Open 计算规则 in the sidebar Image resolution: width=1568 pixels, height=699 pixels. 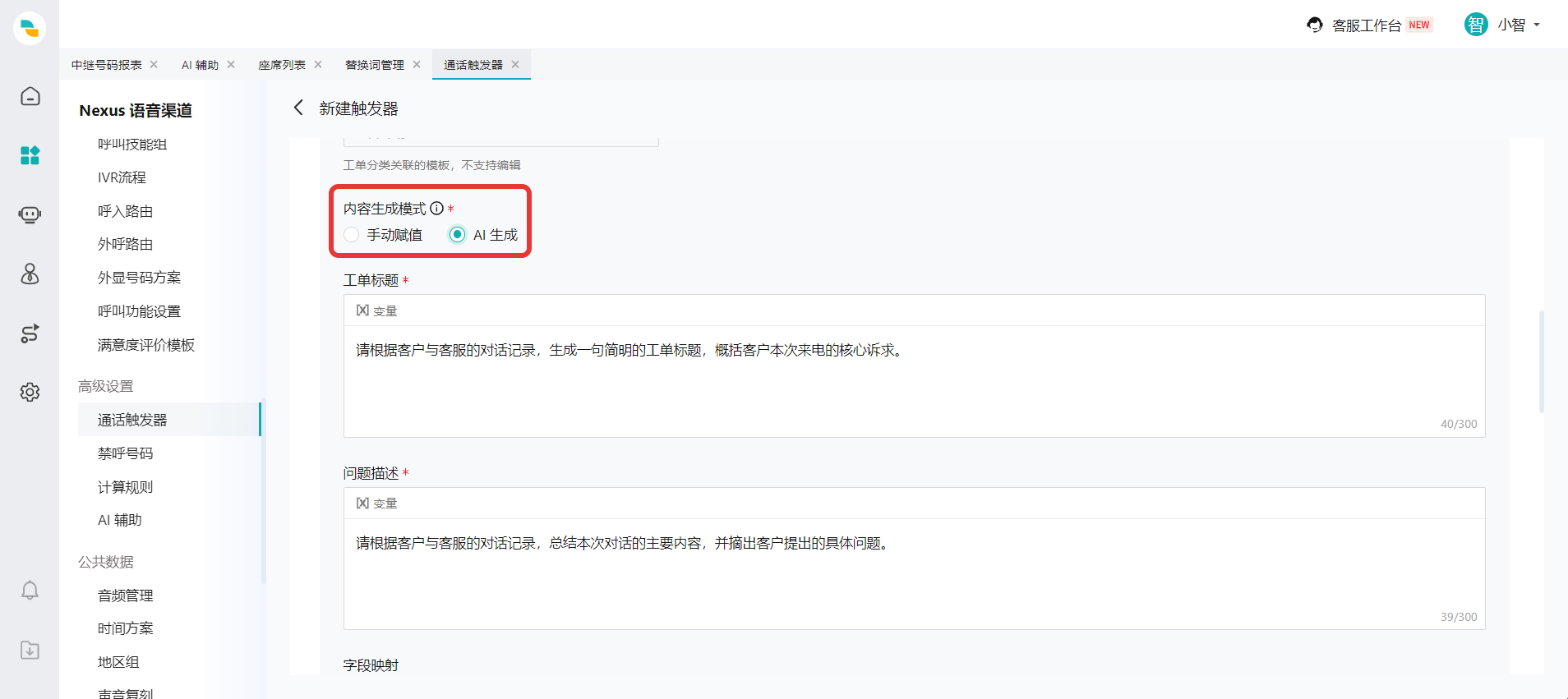pos(125,487)
